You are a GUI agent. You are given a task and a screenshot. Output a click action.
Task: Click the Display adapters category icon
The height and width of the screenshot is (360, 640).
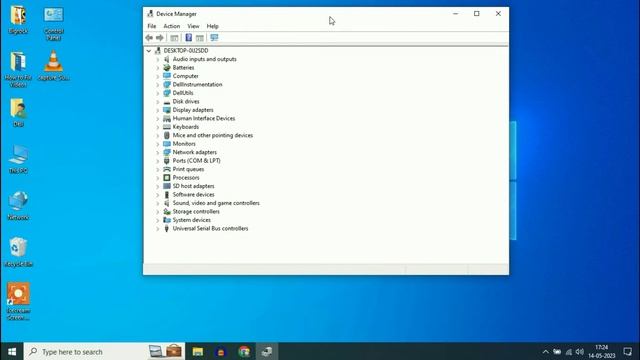click(x=167, y=110)
